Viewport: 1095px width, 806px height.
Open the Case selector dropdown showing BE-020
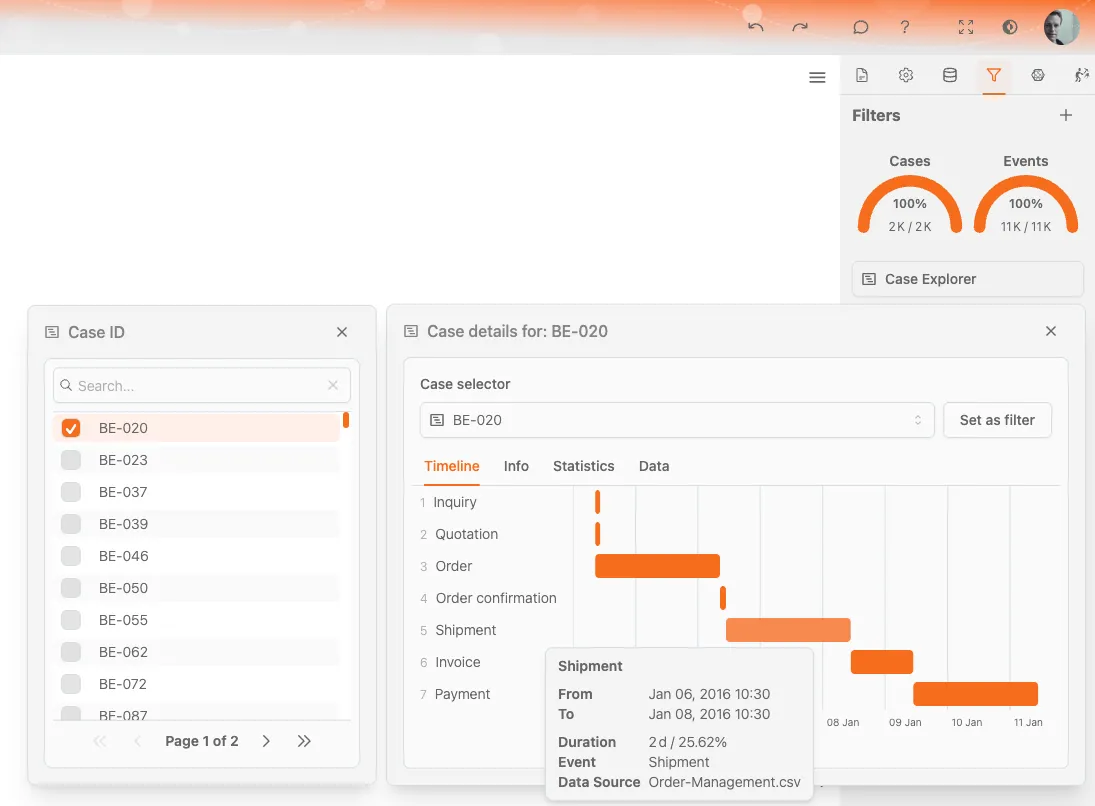(677, 420)
